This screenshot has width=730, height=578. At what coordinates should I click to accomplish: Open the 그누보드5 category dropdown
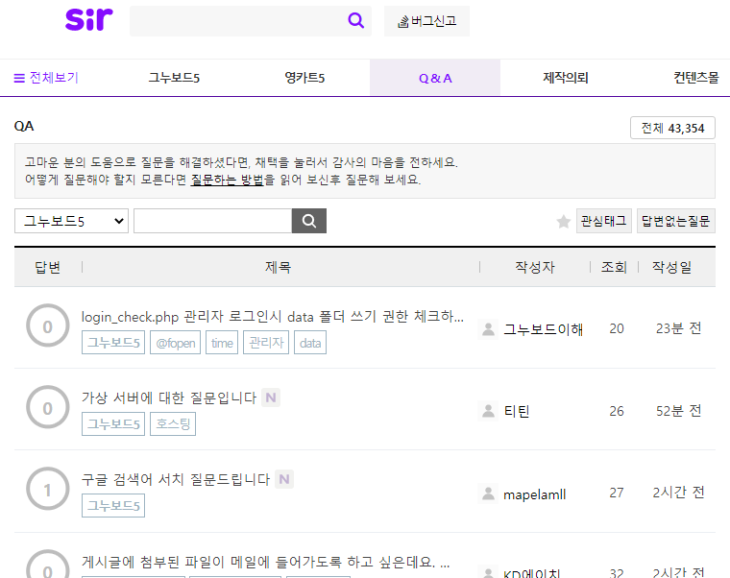[71, 221]
